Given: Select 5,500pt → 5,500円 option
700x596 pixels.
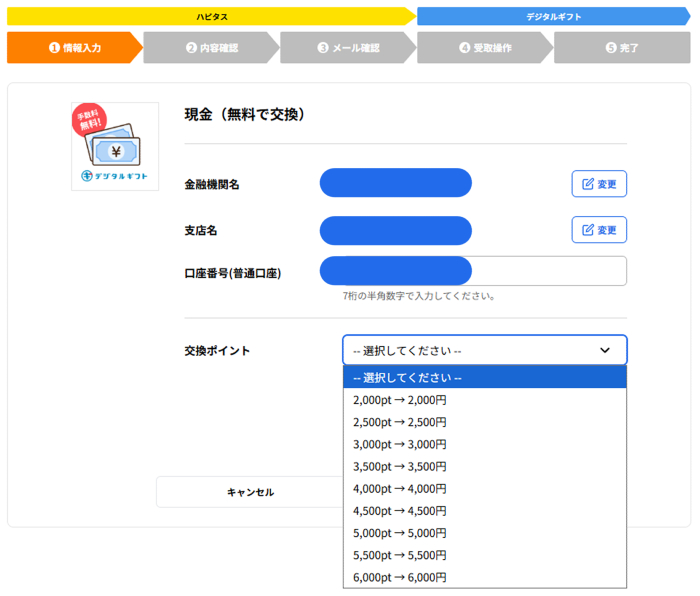Looking at the screenshot, I should tap(484, 555).
